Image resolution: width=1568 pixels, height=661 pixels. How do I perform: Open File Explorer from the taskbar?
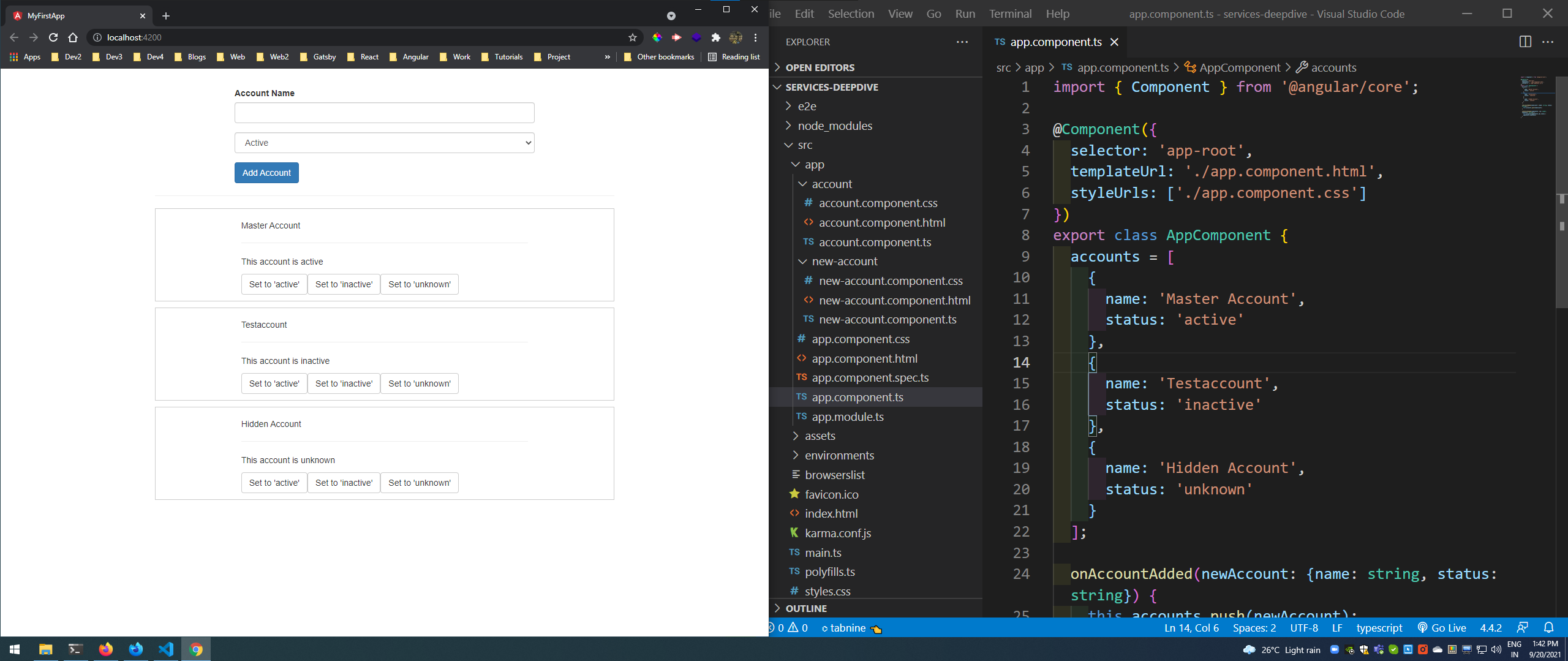point(45,649)
